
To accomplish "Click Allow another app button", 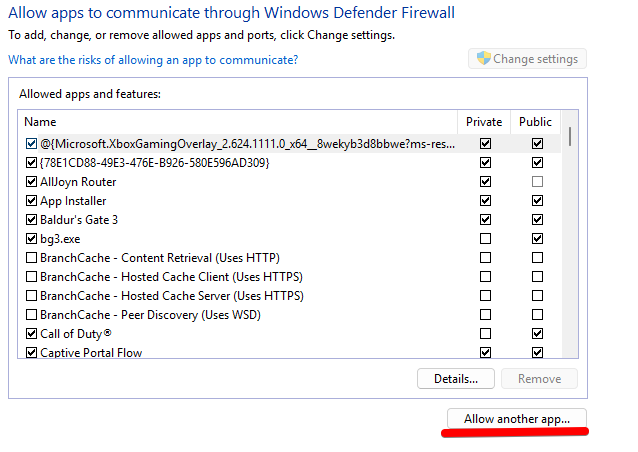I will (x=516, y=419).
